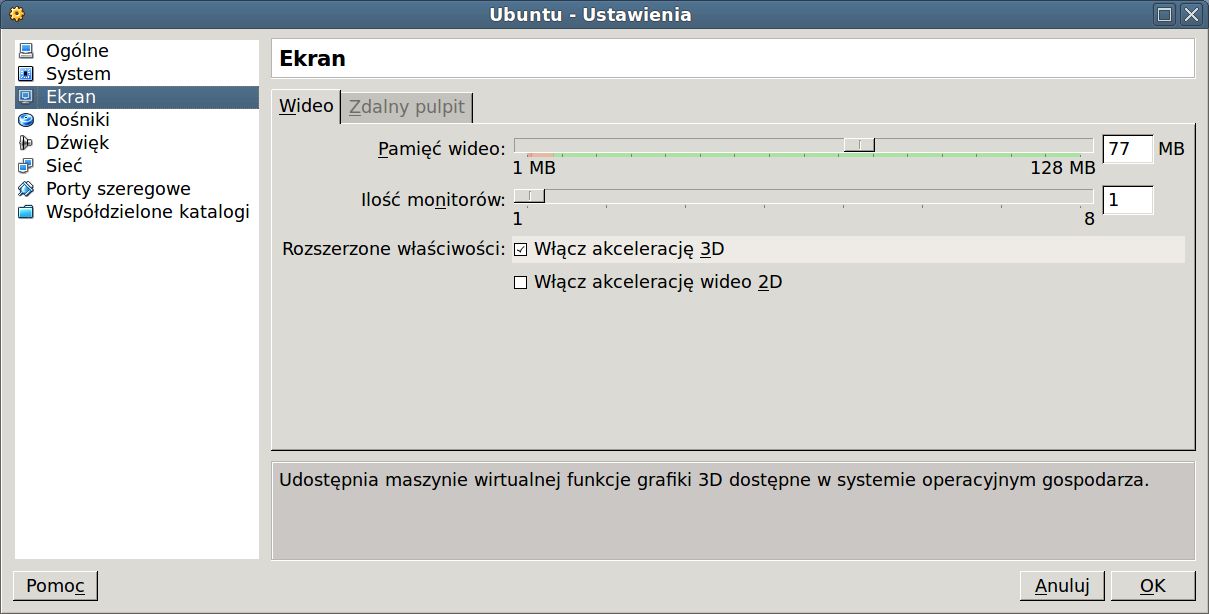This screenshot has width=1209, height=614.
Task: Click the Ekran page heading
Action: (313, 58)
